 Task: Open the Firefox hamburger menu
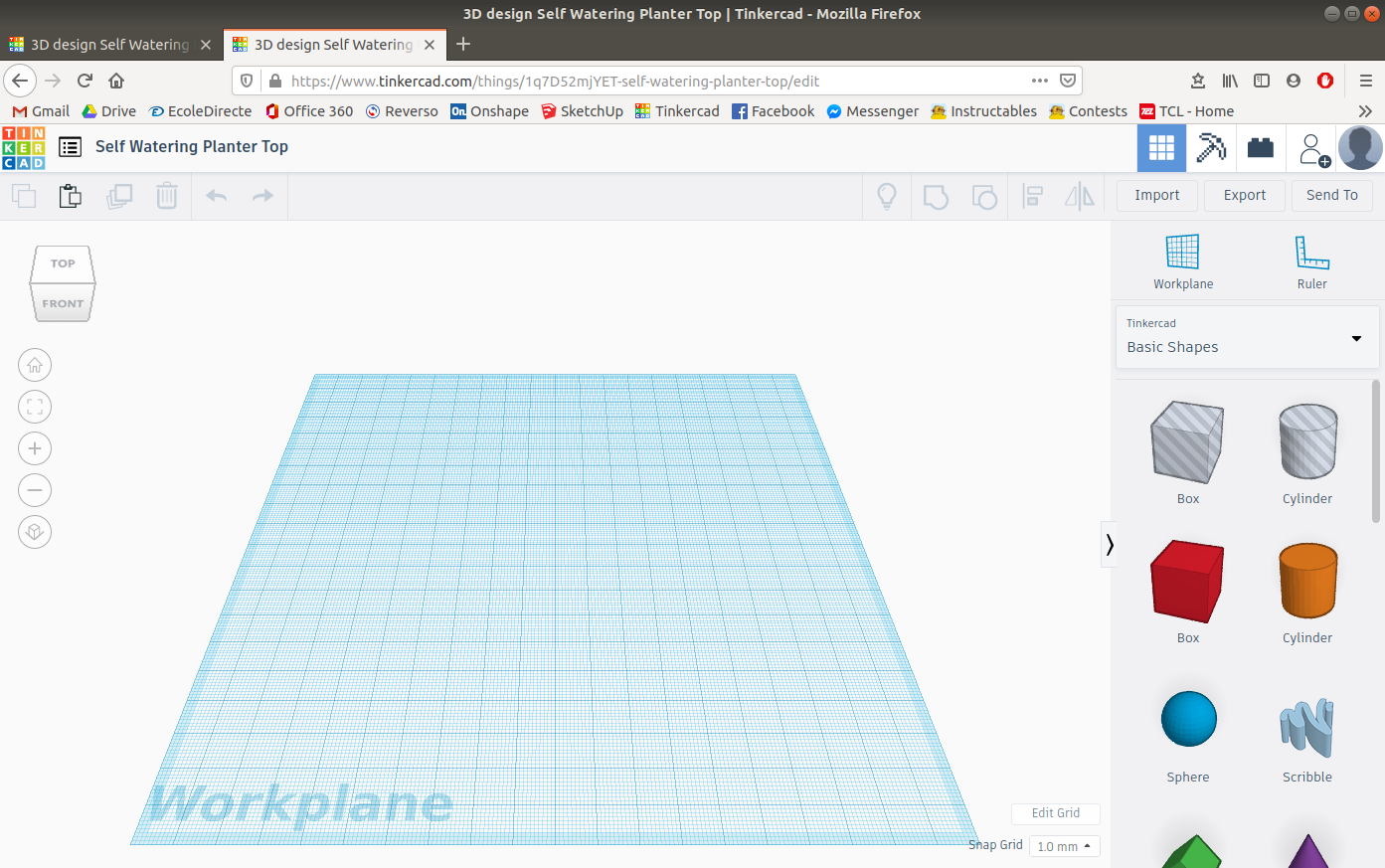pos(1366,81)
